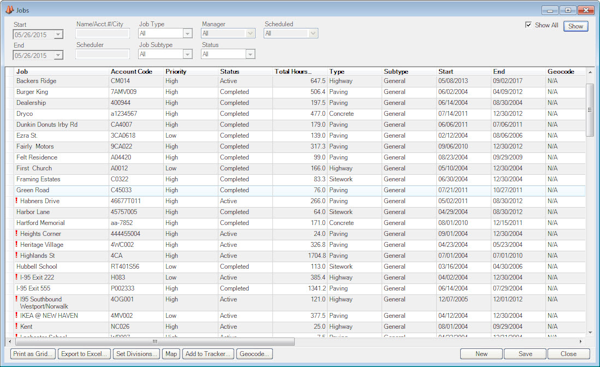Sort by the Type column header
Viewport: 600px width, 367px height.
tap(354, 71)
